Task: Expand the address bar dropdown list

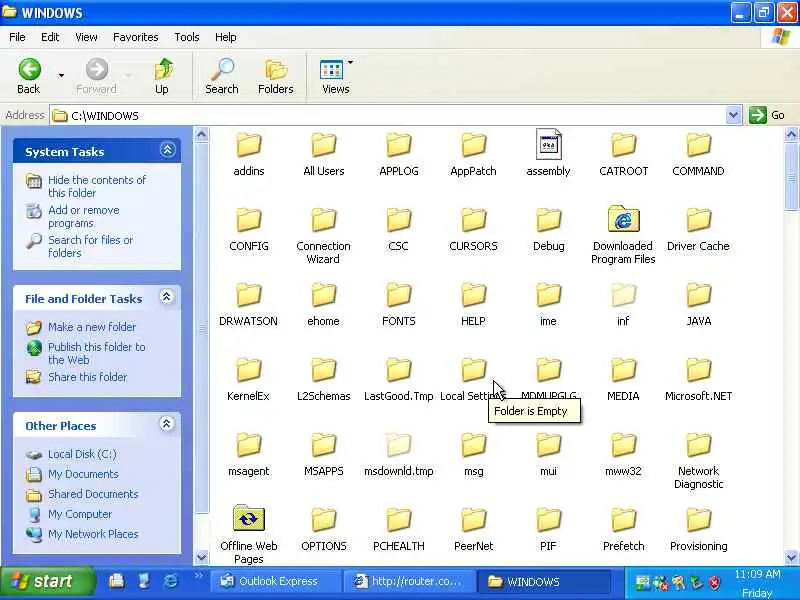Action: (x=733, y=116)
